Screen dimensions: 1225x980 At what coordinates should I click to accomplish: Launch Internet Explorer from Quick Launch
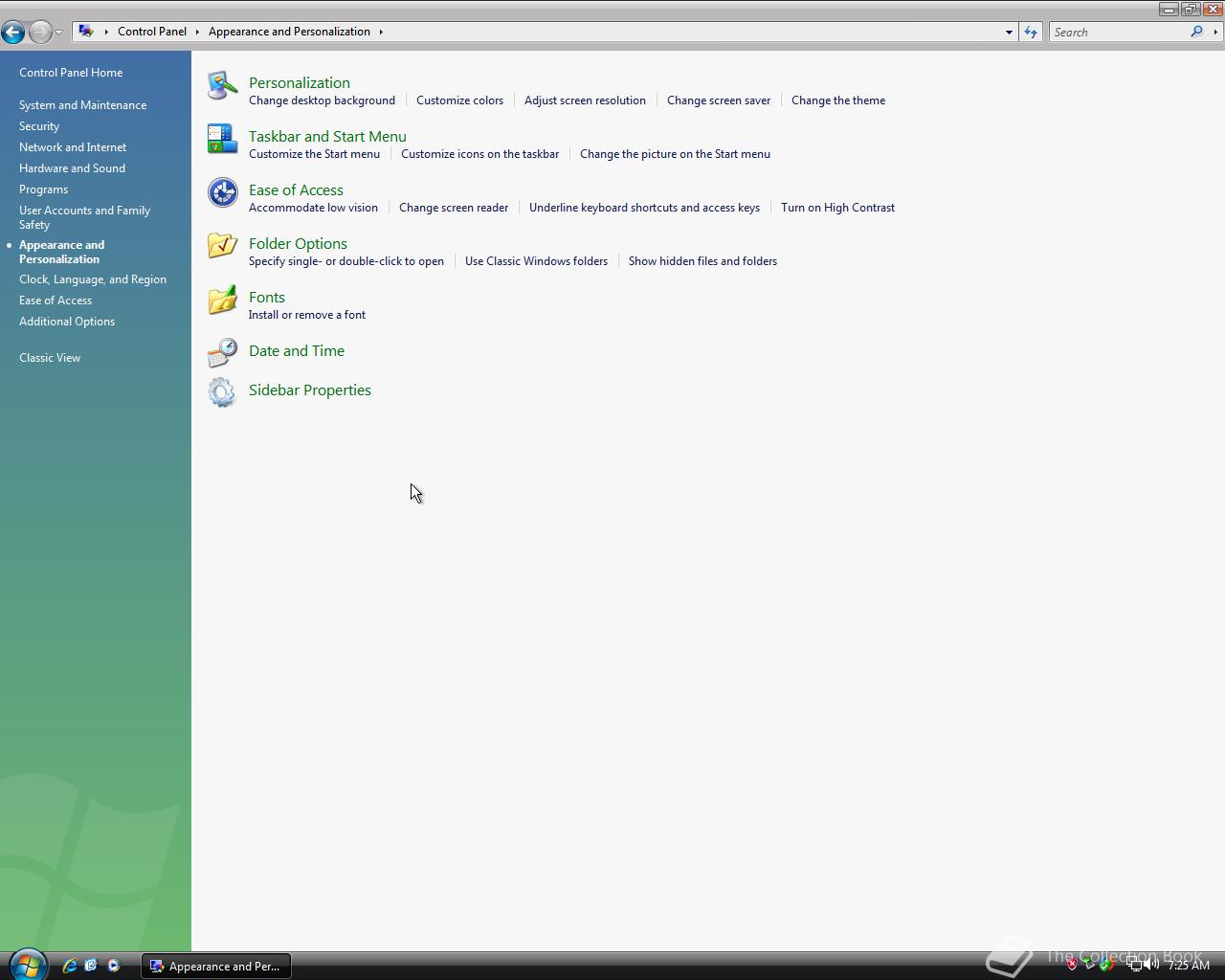[69, 966]
